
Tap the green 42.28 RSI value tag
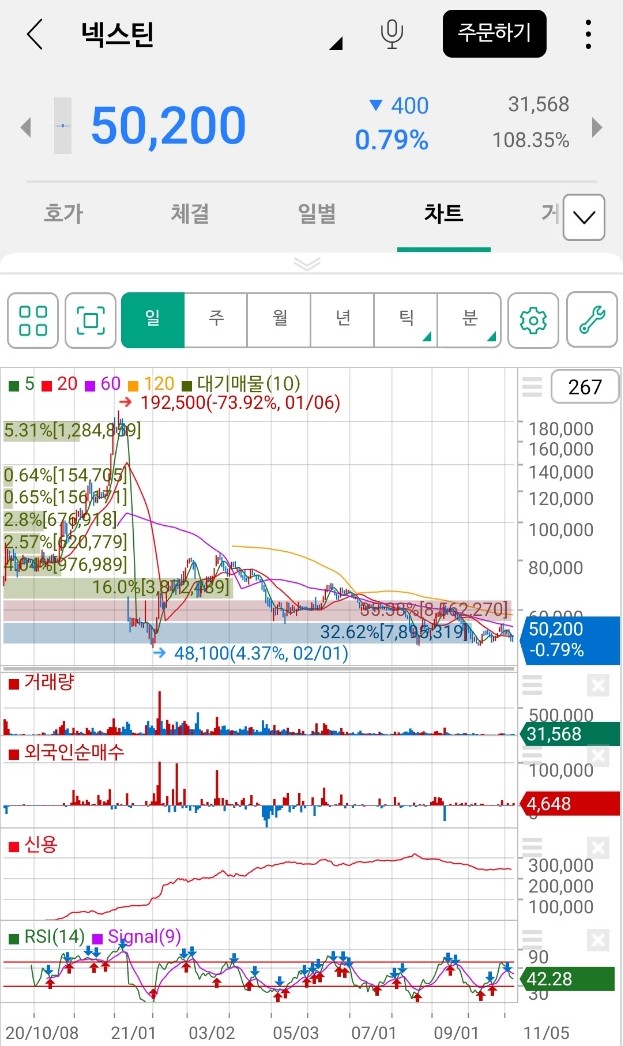pyautogui.click(x=568, y=979)
